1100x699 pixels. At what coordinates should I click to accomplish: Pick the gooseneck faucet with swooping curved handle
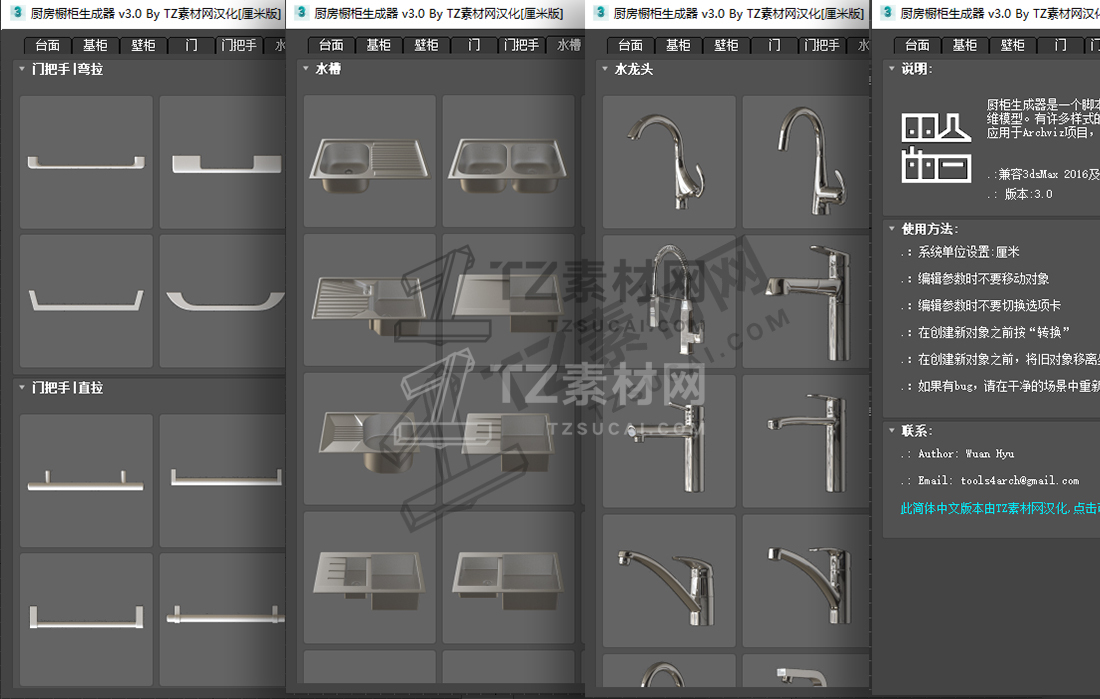669,162
